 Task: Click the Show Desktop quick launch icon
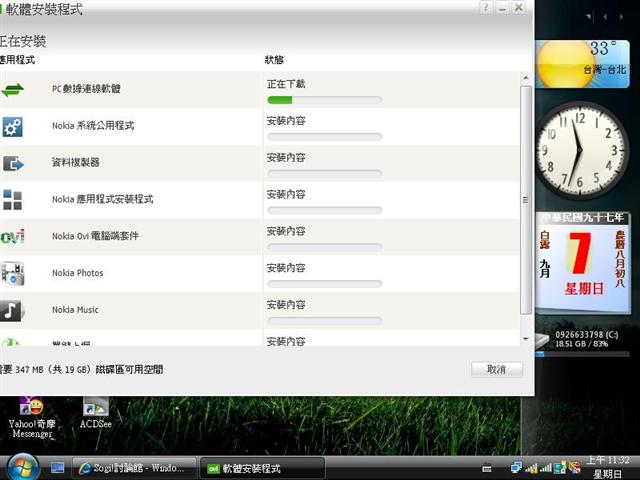pyautogui.click(x=58, y=468)
